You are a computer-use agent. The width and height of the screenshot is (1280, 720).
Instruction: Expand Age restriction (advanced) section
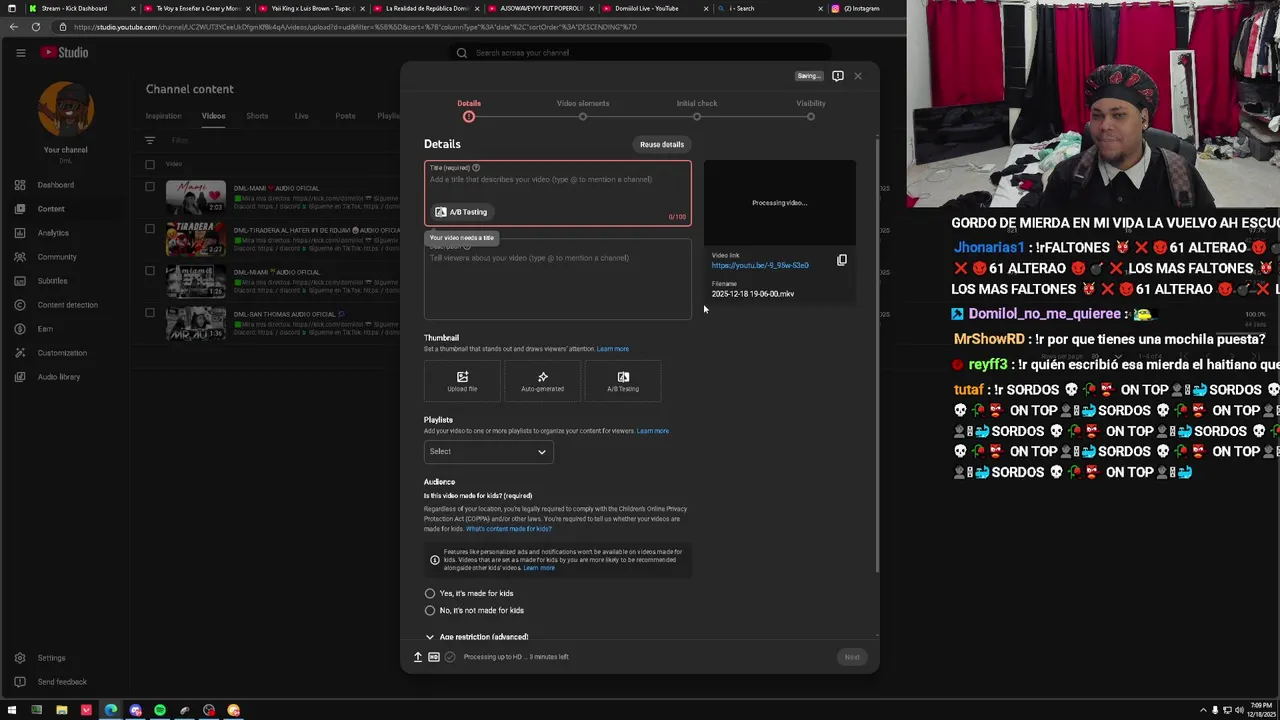point(477,637)
